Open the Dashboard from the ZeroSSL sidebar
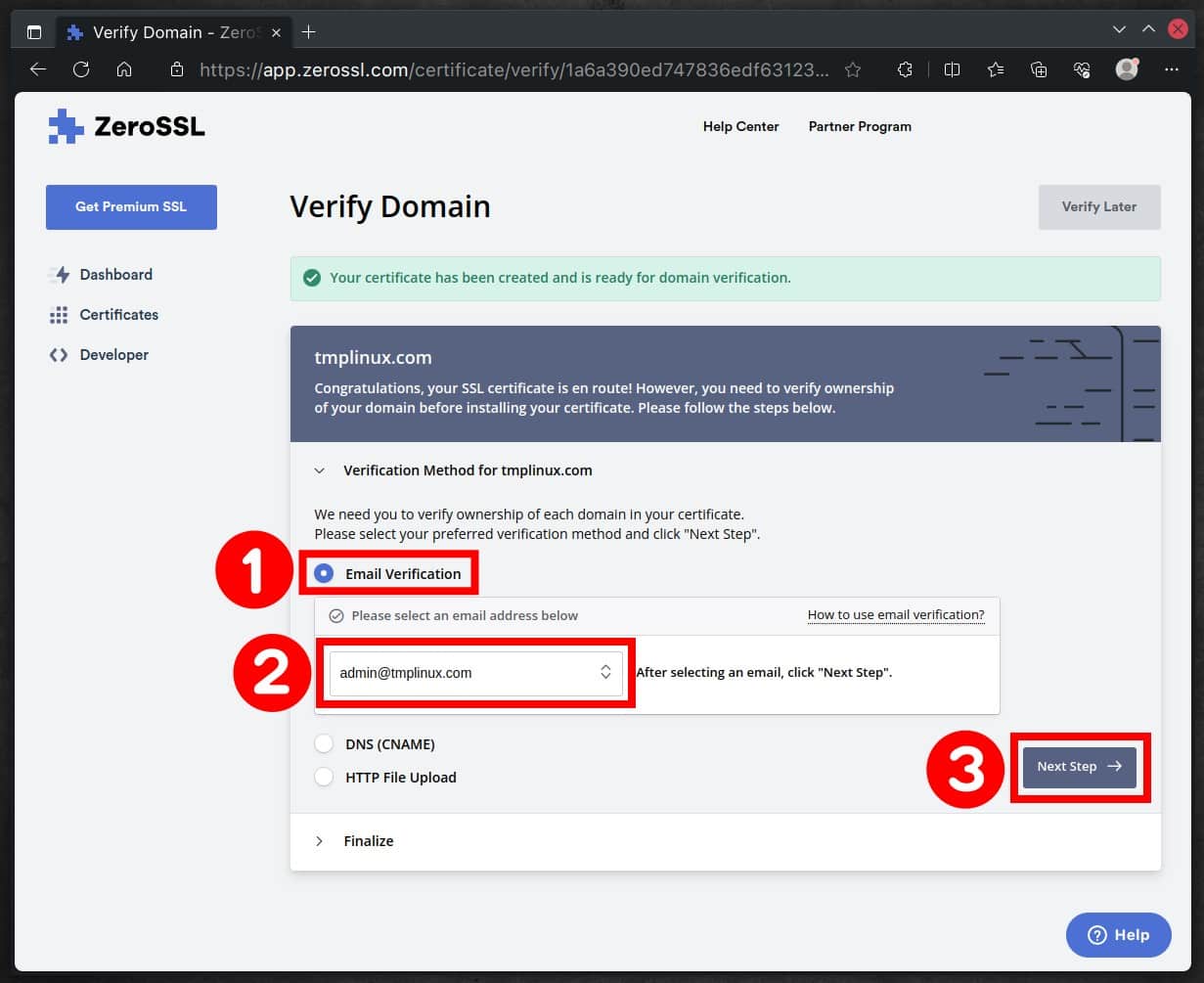 click(x=114, y=275)
